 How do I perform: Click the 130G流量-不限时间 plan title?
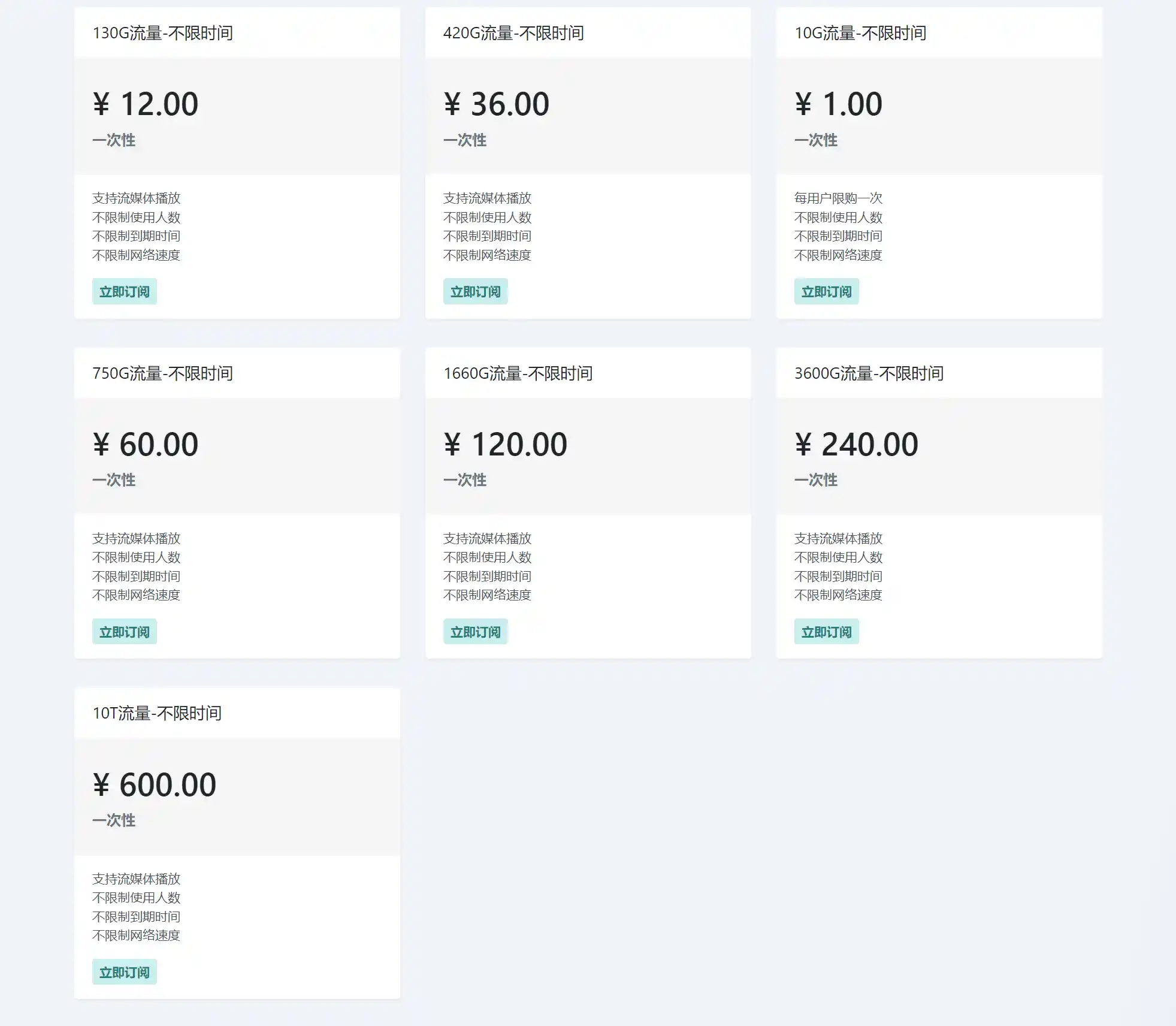tap(162, 33)
